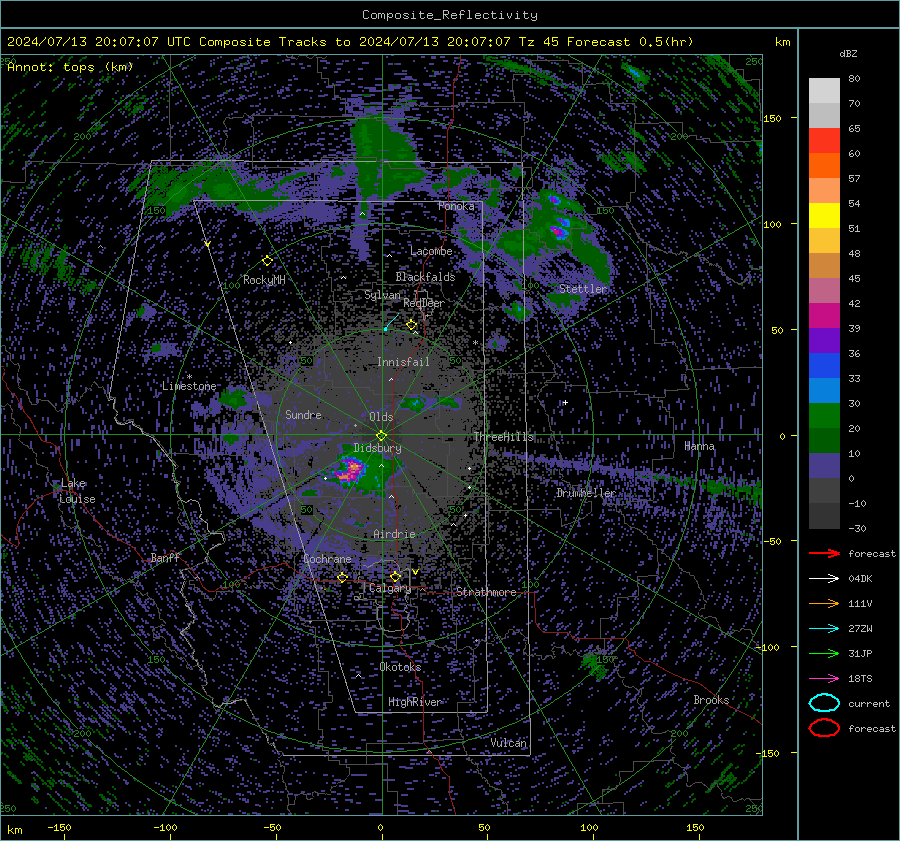Click the Drumheller city label

click(585, 493)
